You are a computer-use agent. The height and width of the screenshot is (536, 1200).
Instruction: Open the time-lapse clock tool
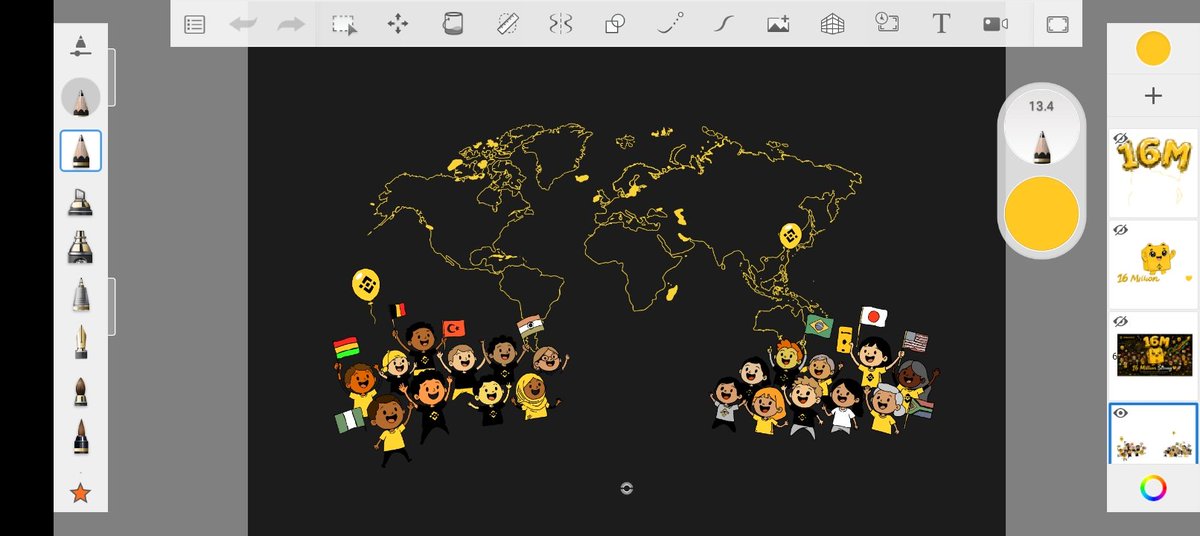tap(886, 22)
